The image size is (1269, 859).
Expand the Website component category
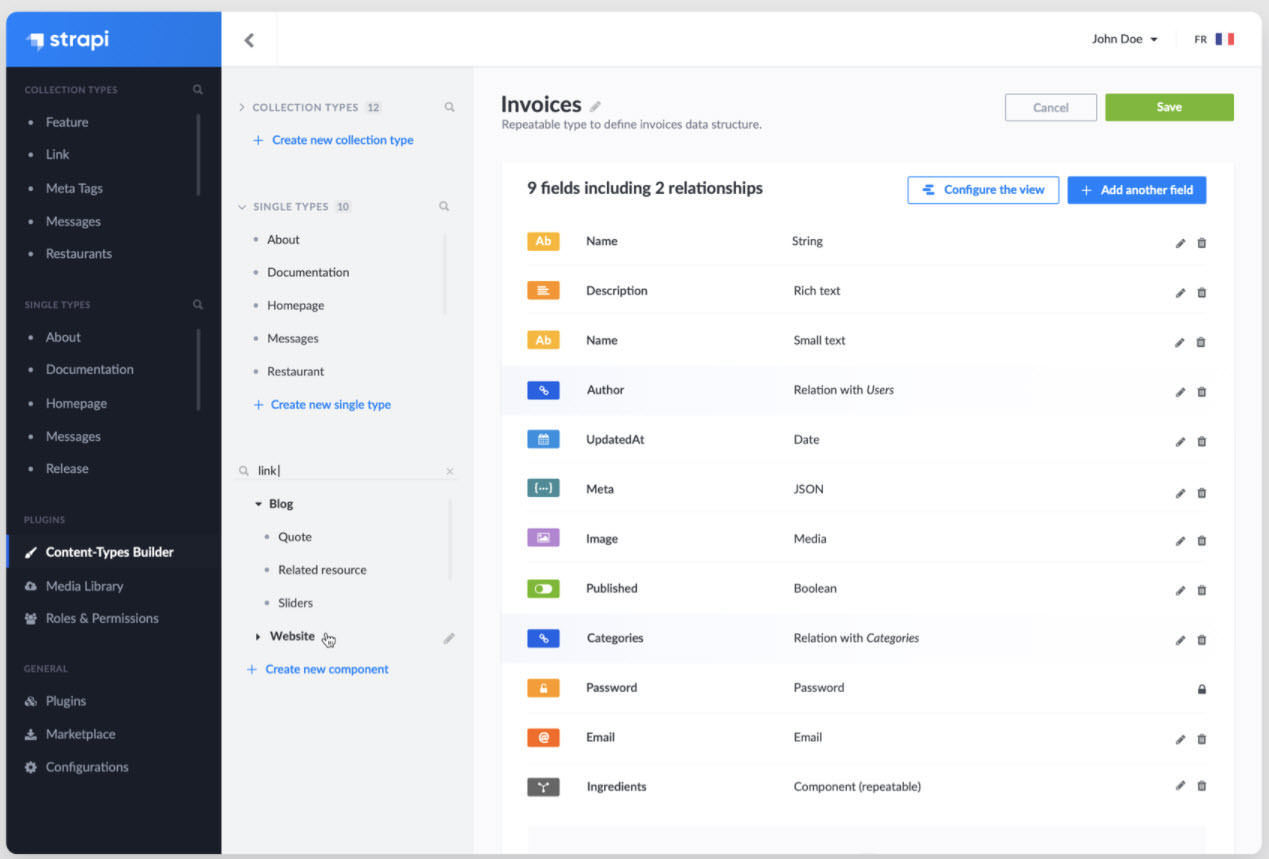[258, 636]
